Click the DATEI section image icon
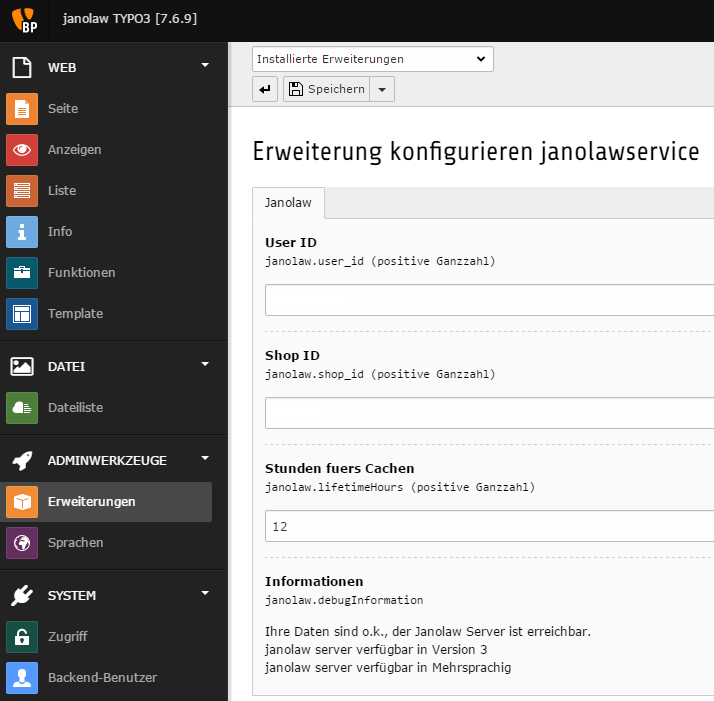 (x=22, y=366)
